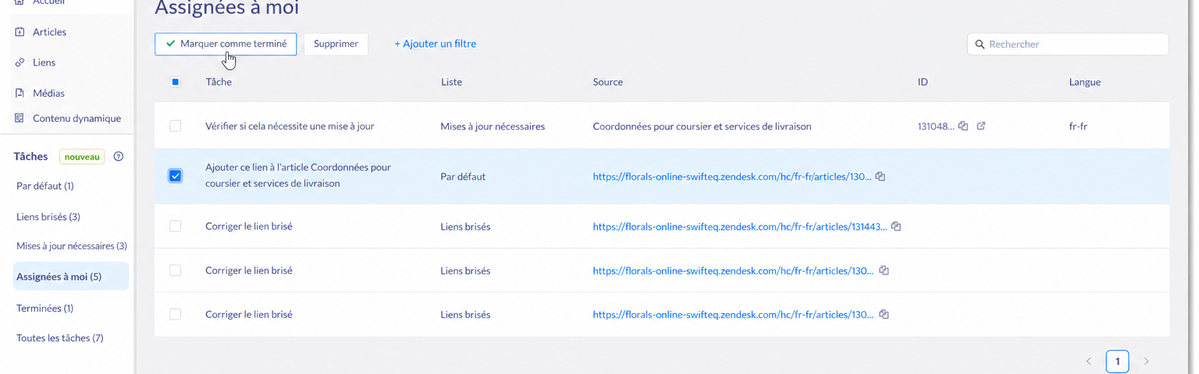Click the Supprimer button

[336, 44]
